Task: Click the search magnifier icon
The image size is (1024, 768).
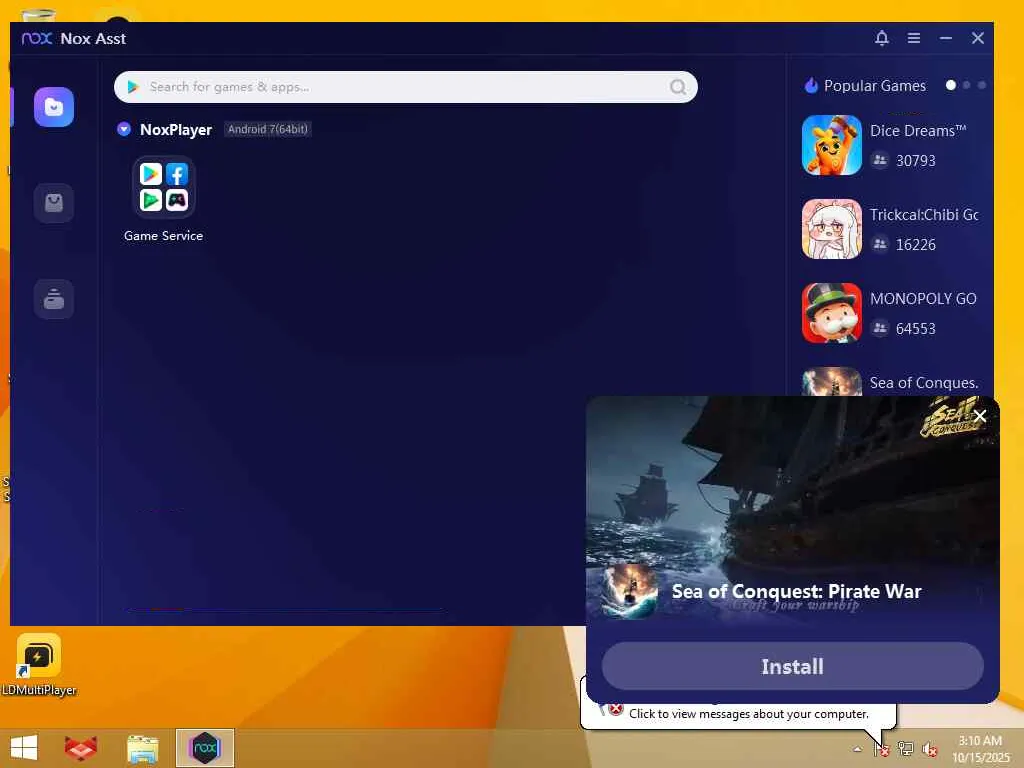Action: [678, 87]
